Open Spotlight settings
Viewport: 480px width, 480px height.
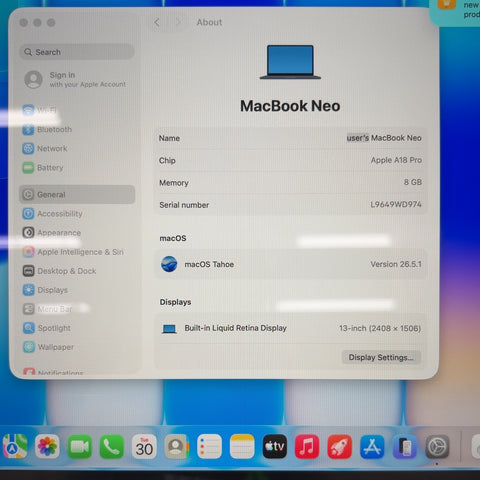point(77,328)
